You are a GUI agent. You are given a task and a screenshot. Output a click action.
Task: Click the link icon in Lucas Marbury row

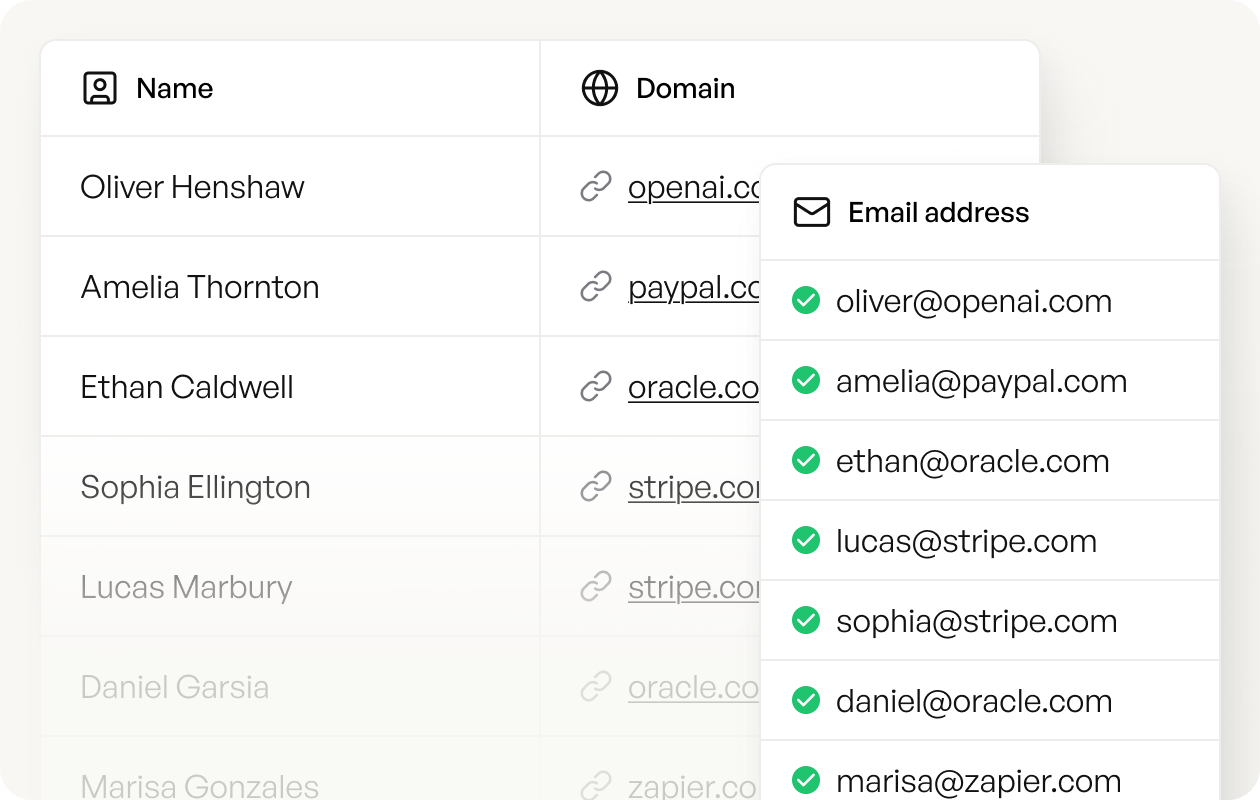point(596,587)
